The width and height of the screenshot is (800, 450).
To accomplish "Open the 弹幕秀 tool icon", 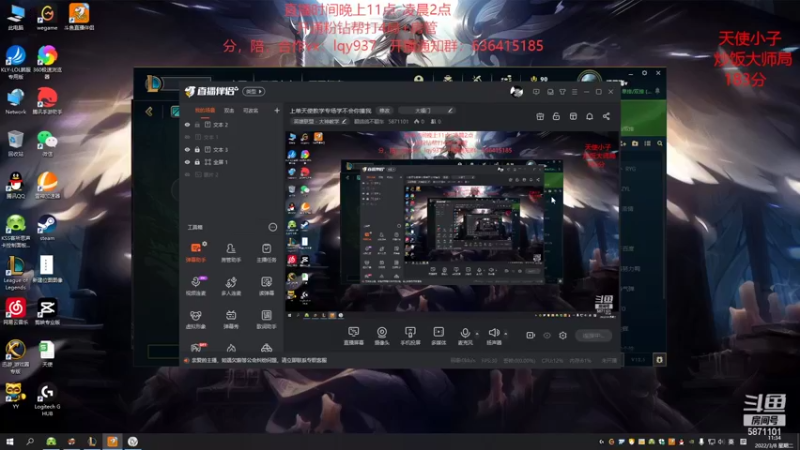I will (231, 319).
